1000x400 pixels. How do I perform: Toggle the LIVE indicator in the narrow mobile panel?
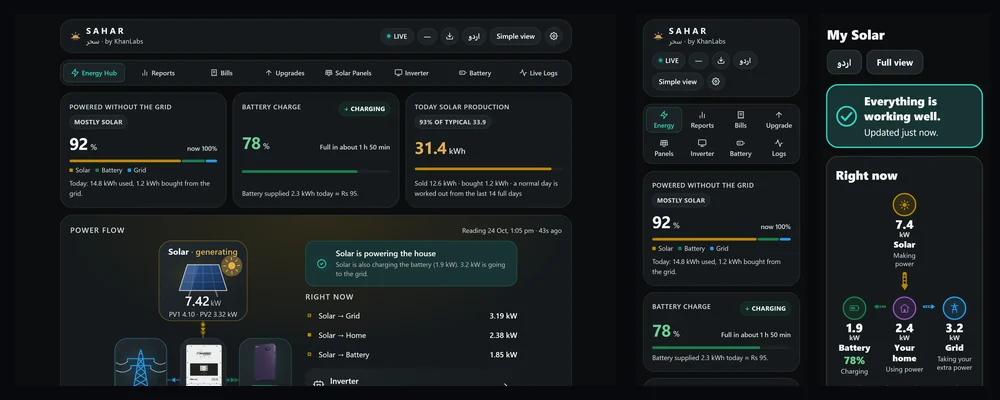(668, 61)
